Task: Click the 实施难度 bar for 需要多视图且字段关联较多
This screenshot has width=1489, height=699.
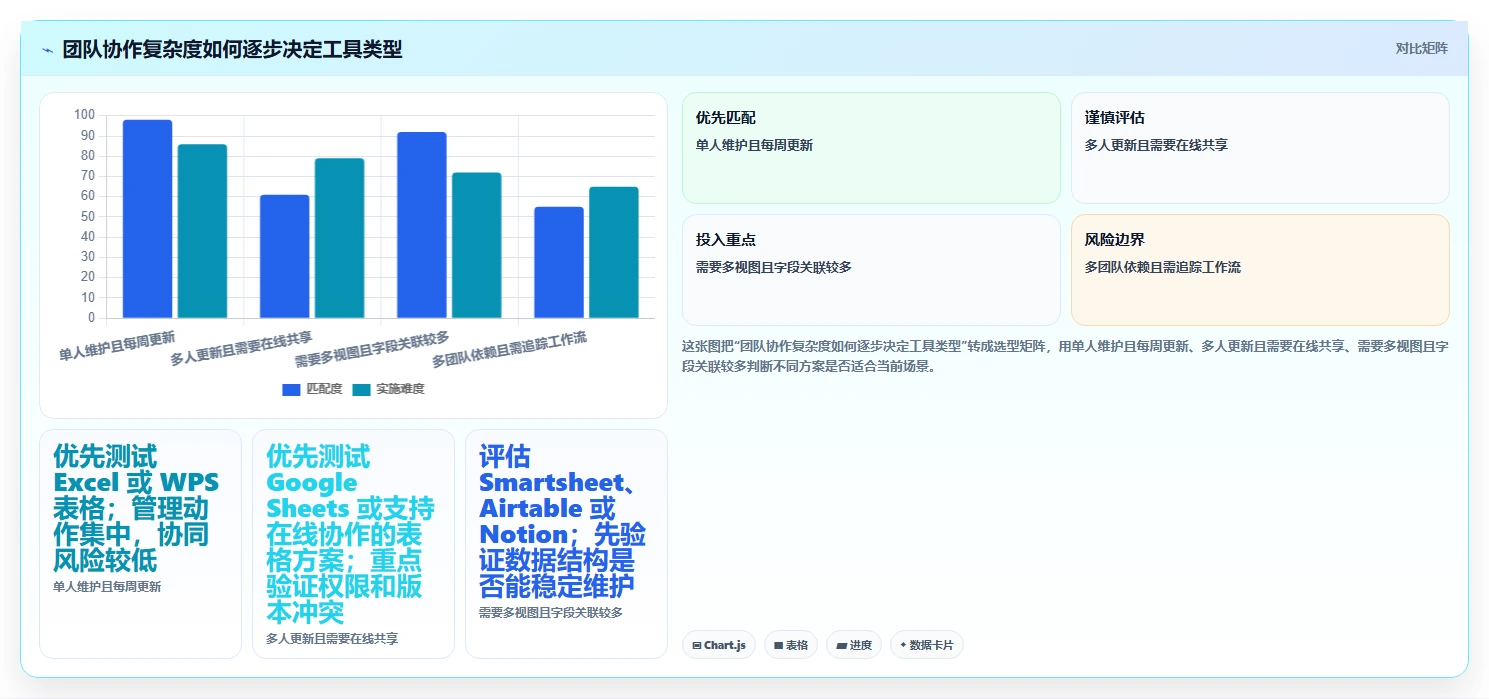Action: click(x=477, y=245)
